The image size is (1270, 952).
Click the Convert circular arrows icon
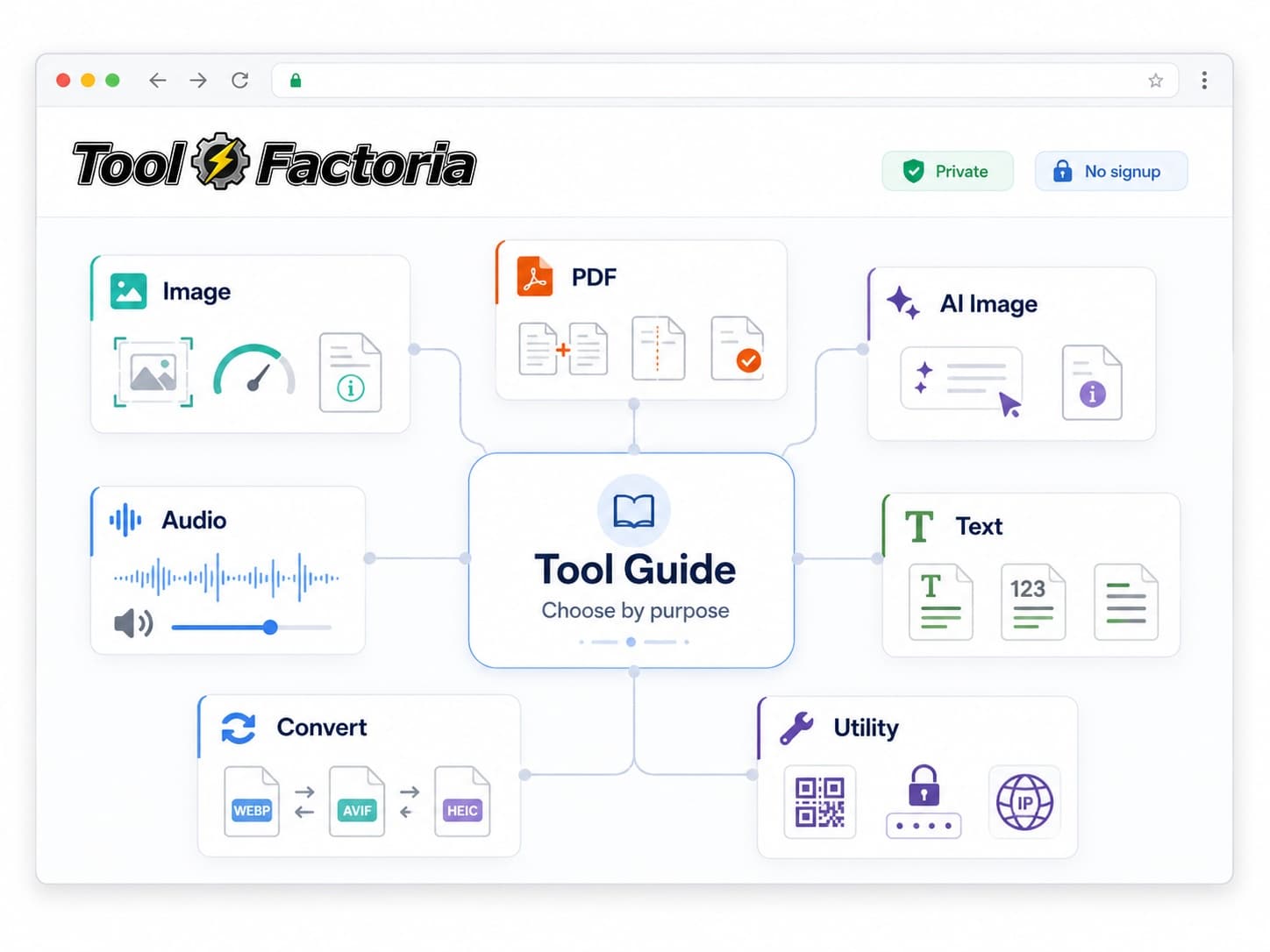click(239, 728)
